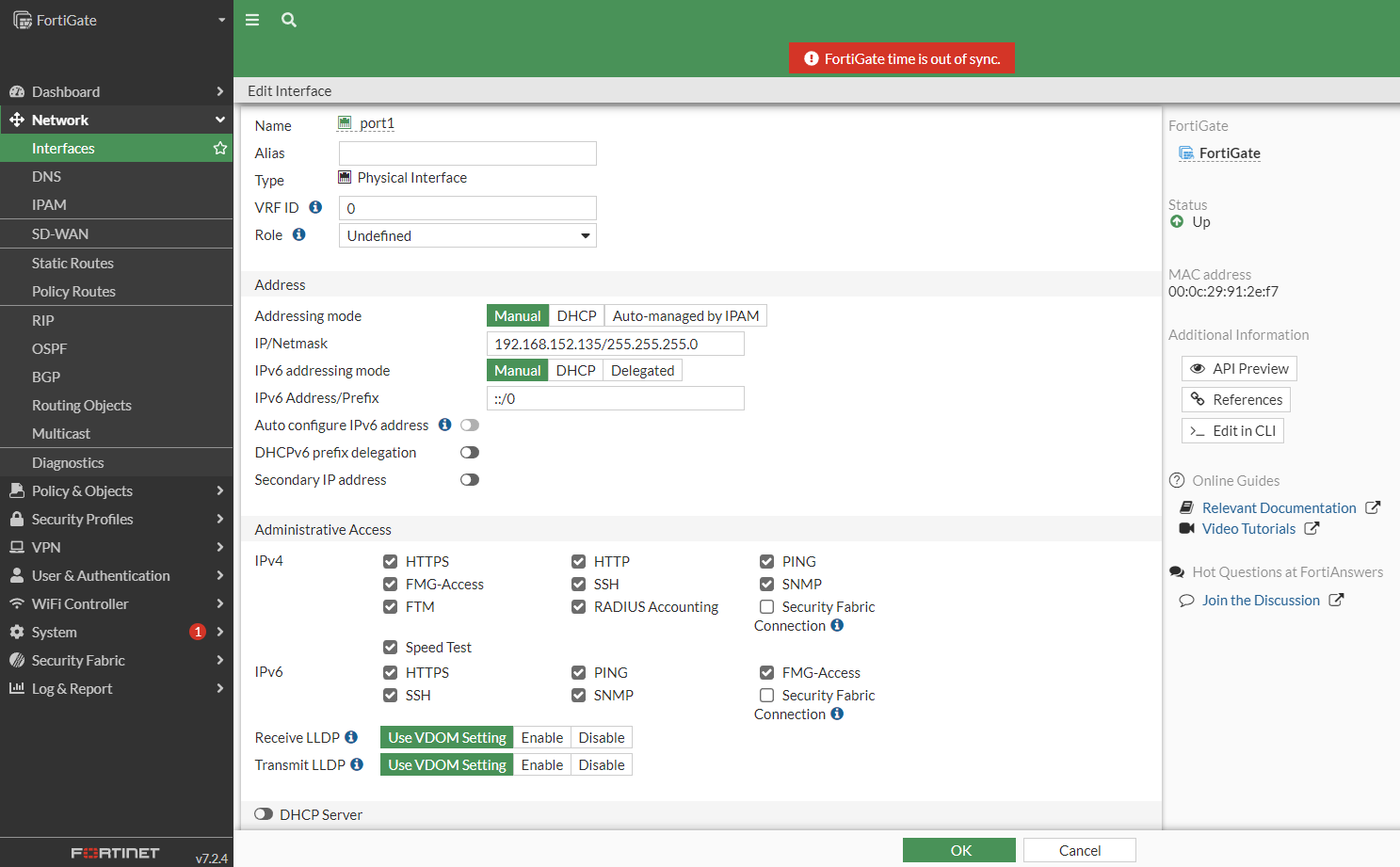The image size is (1400, 867).
Task: Open Static Routes menu item
Action: click(x=117, y=263)
